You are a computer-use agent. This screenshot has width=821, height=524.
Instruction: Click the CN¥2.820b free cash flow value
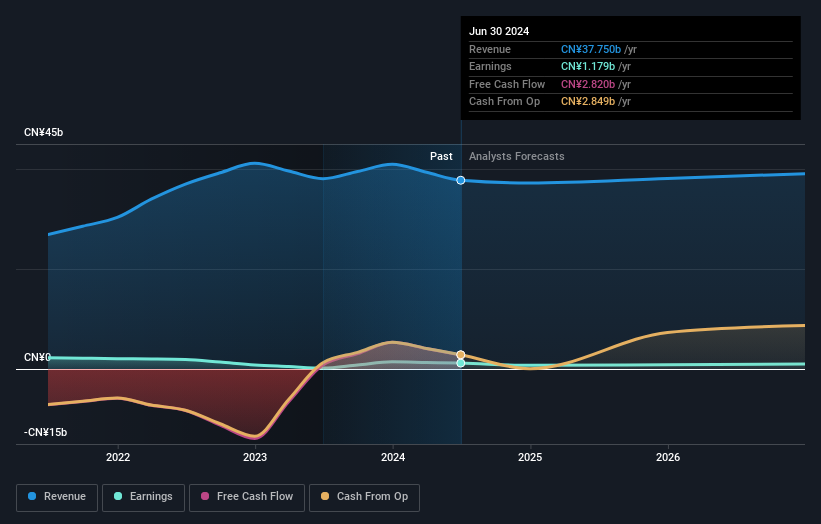tap(587, 84)
